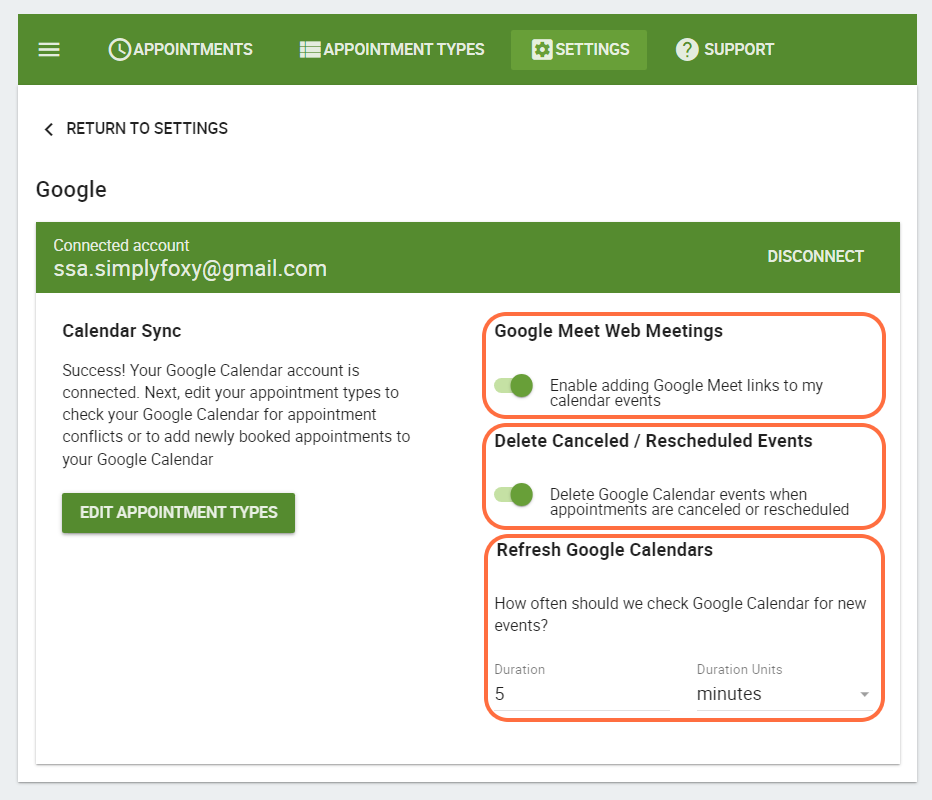932x800 pixels.
Task: Open the Appointments tab
Action: click(x=181, y=49)
